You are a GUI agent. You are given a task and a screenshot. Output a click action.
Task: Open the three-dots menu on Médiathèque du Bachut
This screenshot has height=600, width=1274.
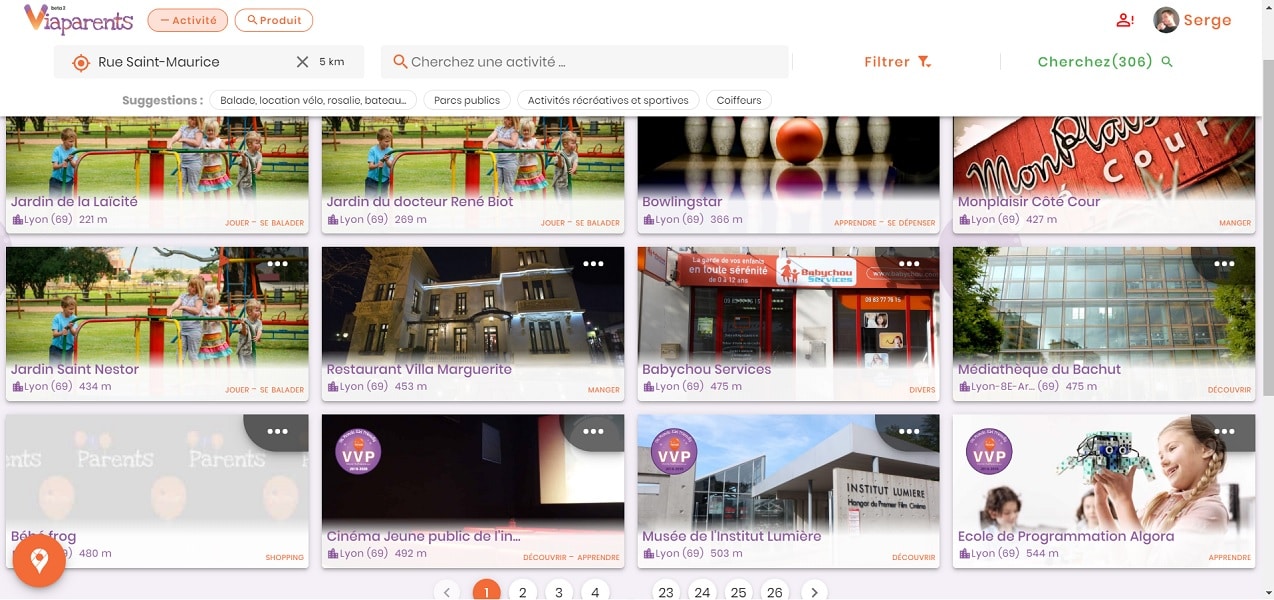tap(1224, 264)
